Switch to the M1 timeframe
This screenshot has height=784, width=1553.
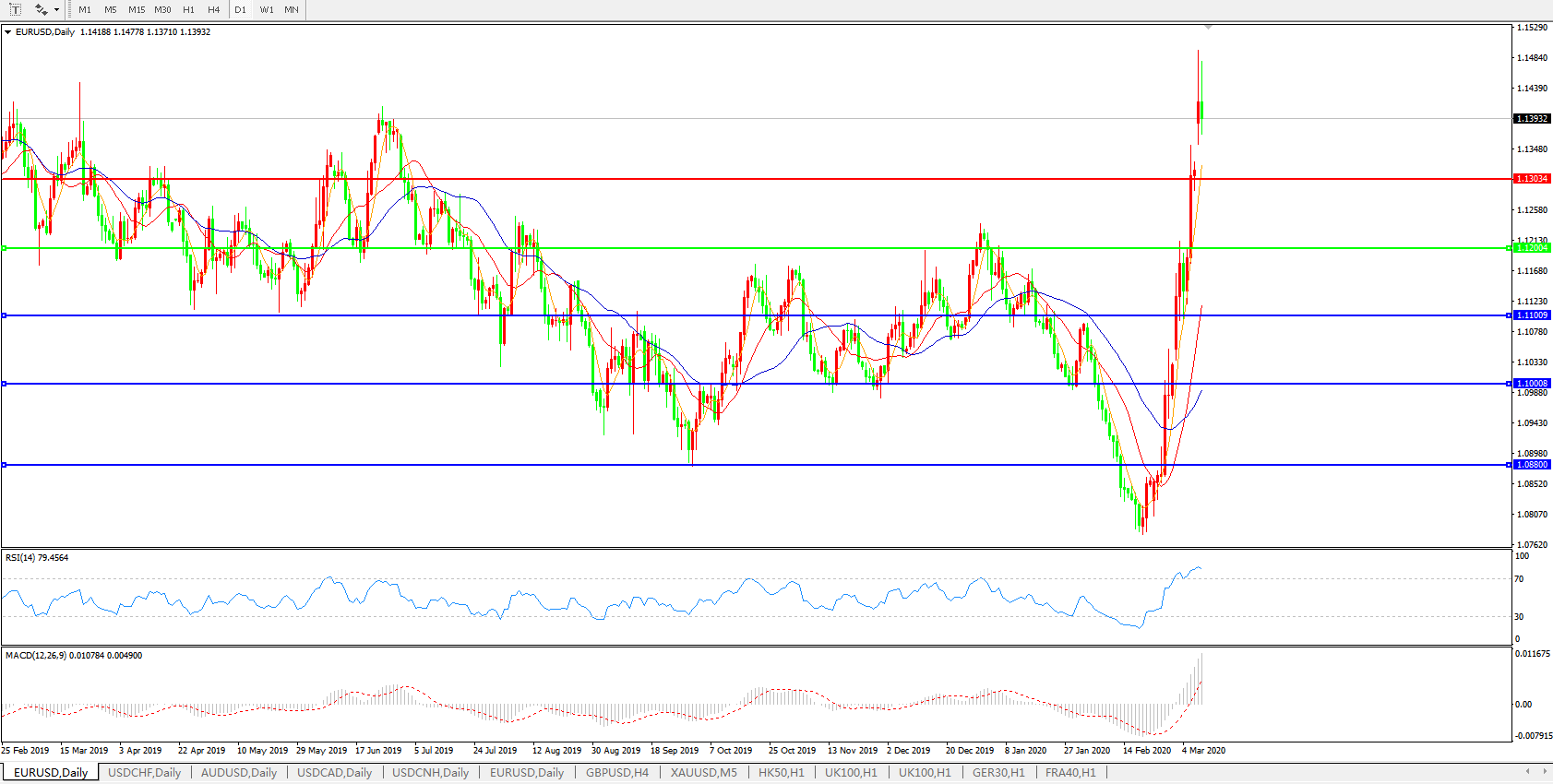(85, 9)
